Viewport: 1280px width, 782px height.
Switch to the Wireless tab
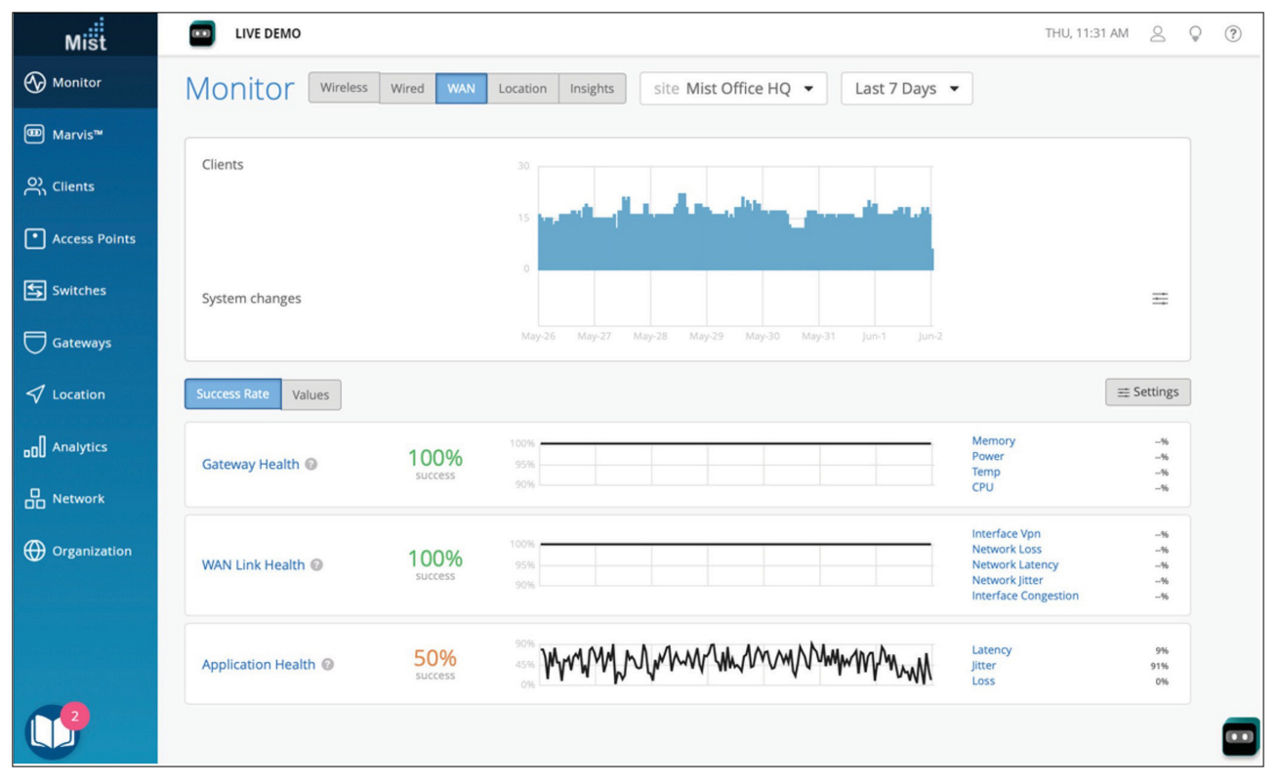343,88
